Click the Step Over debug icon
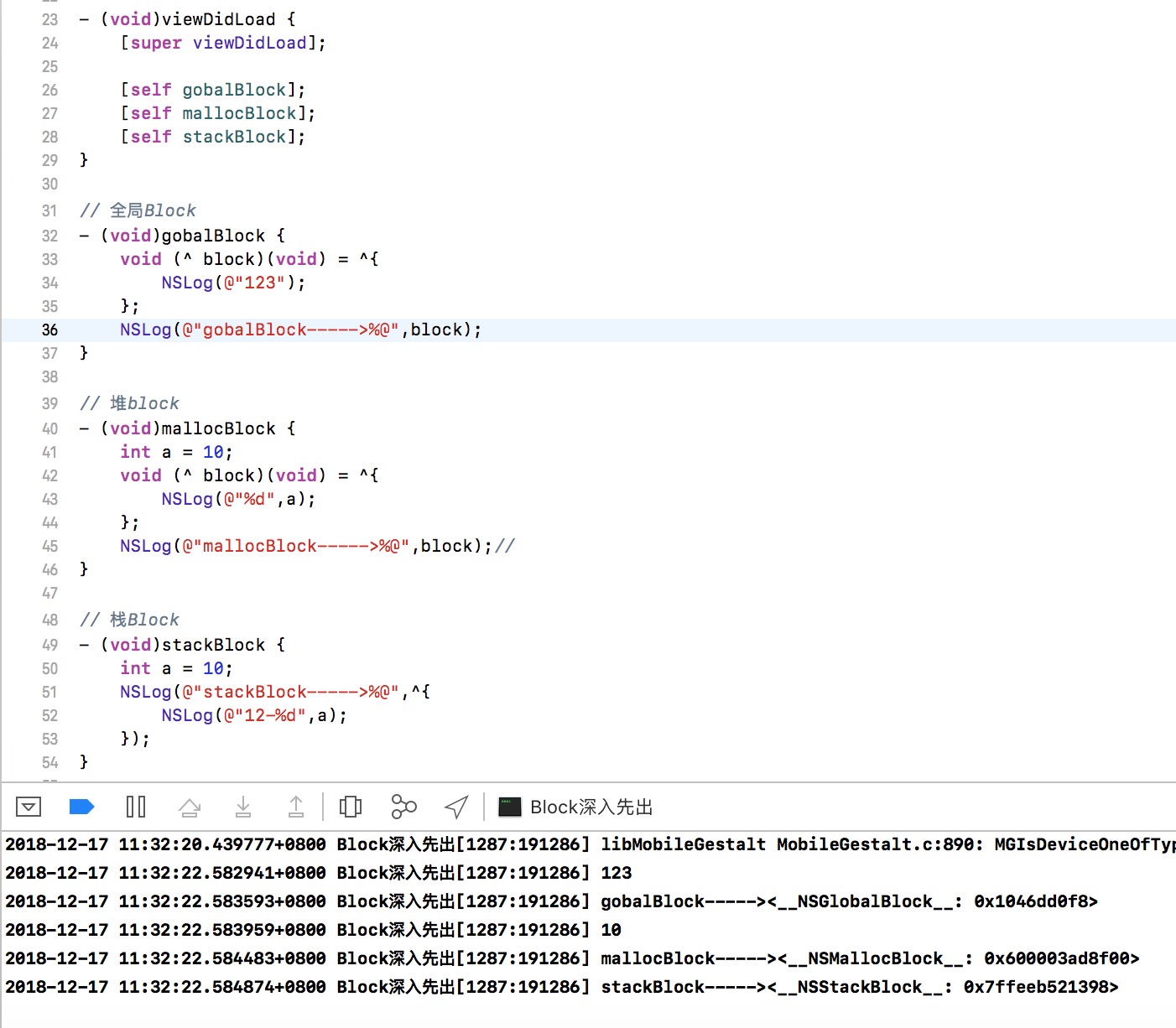 coord(190,807)
